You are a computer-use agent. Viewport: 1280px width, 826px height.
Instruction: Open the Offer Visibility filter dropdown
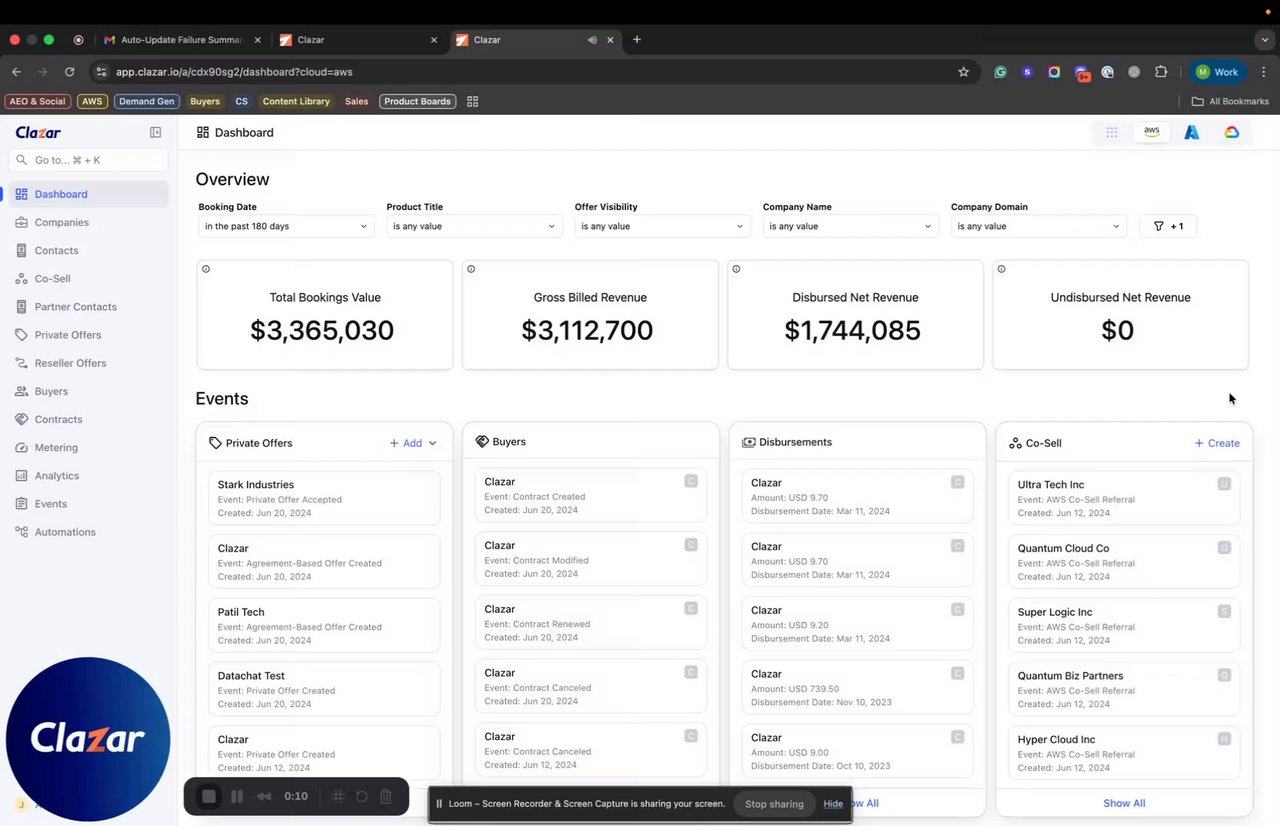tap(662, 226)
